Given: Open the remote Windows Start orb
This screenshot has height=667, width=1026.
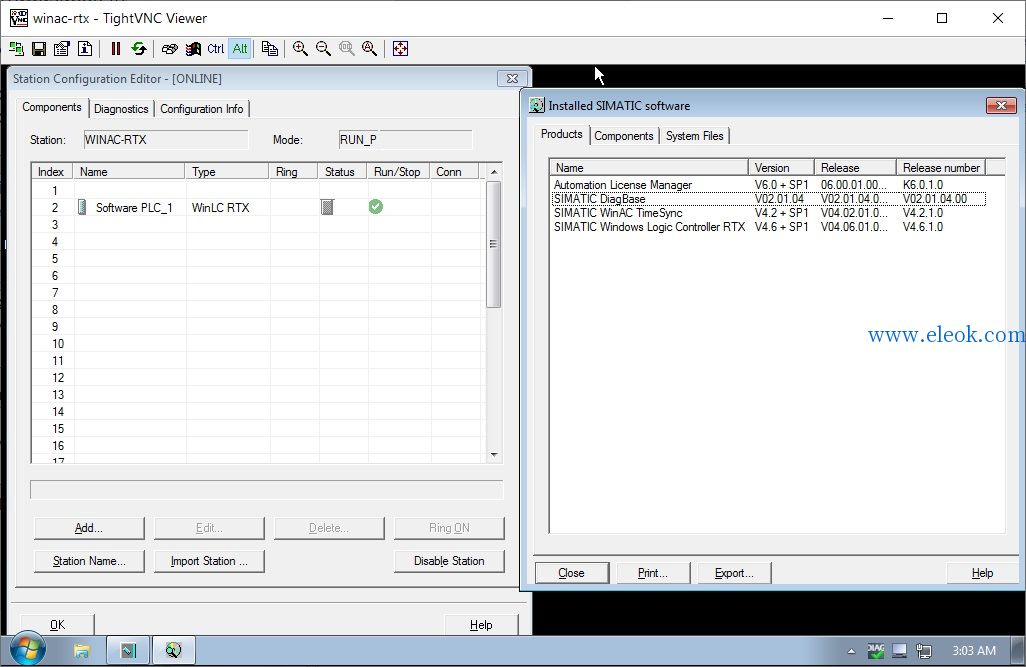Looking at the screenshot, I should [x=27, y=650].
